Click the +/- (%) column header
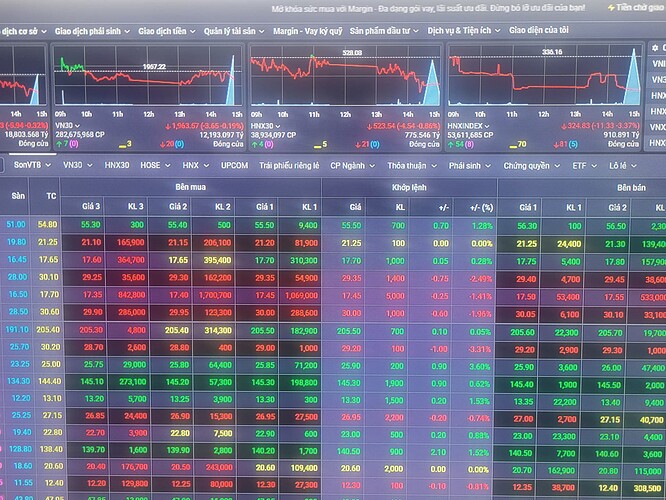 [x=482, y=207]
